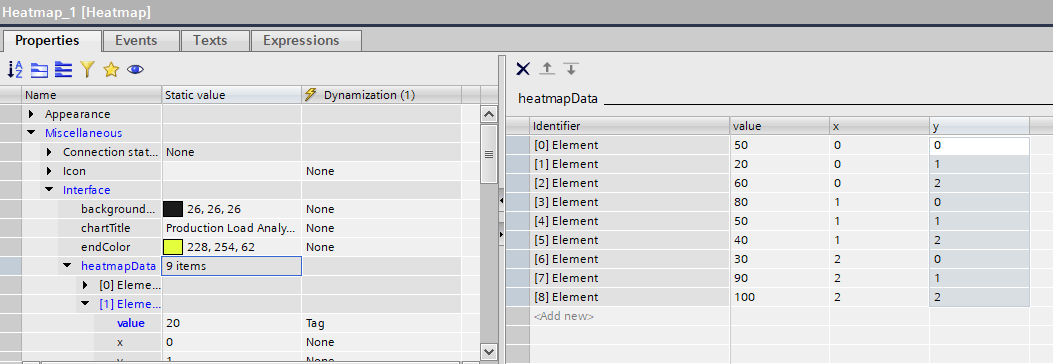Click the collapse all categories icon
Image resolution: width=1053 pixels, height=364 pixels.
(40, 69)
